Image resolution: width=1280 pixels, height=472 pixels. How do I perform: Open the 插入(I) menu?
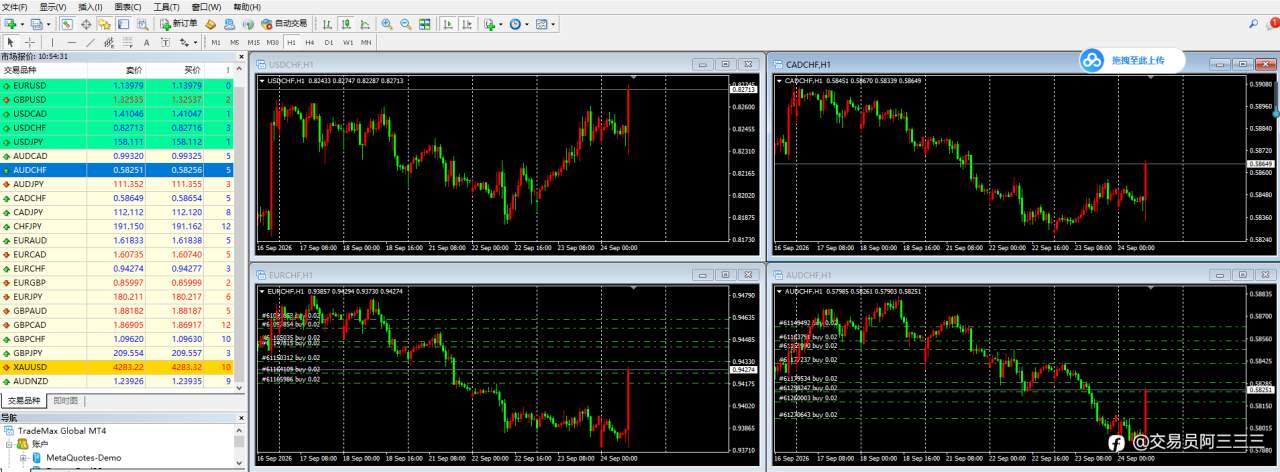pos(91,7)
